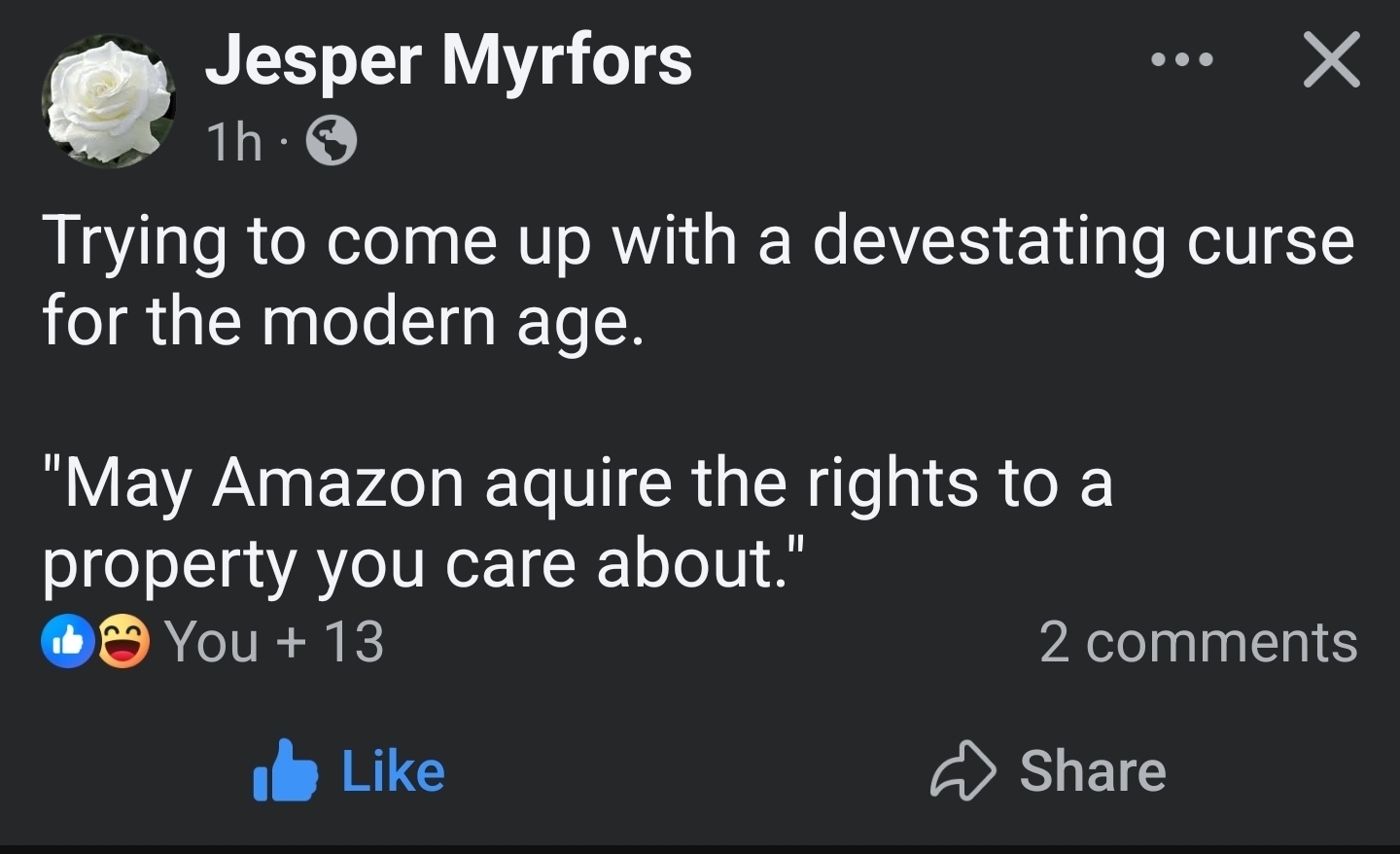Click the line starting 'Trying to come up'

pos(697,241)
